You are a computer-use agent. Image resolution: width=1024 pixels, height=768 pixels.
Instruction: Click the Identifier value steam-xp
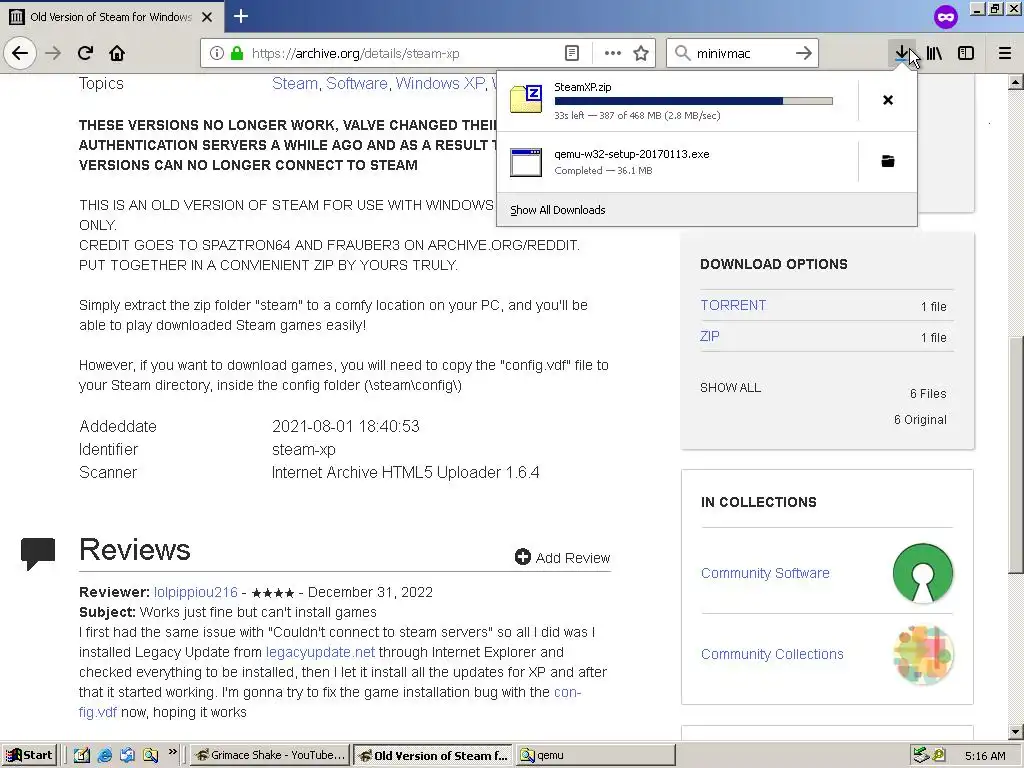[304, 450]
